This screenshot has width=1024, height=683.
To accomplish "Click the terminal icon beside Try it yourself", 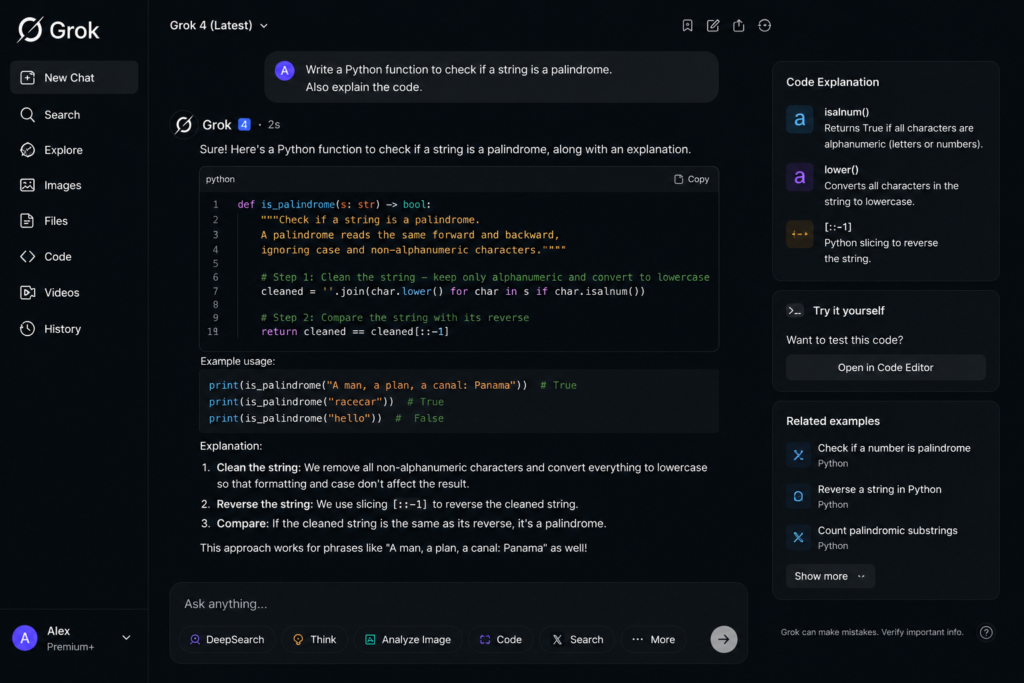I will coord(795,311).
